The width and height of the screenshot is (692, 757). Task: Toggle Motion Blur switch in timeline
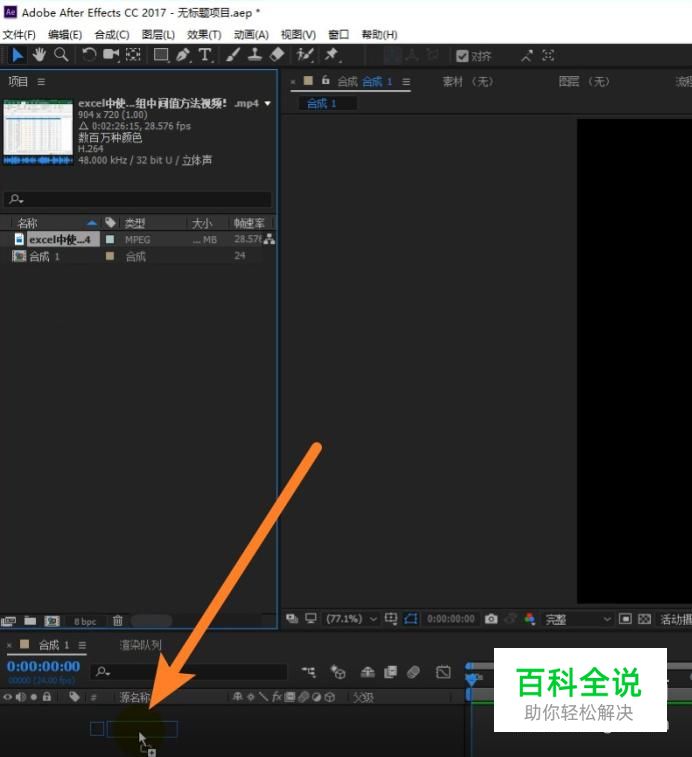(413, 672)
